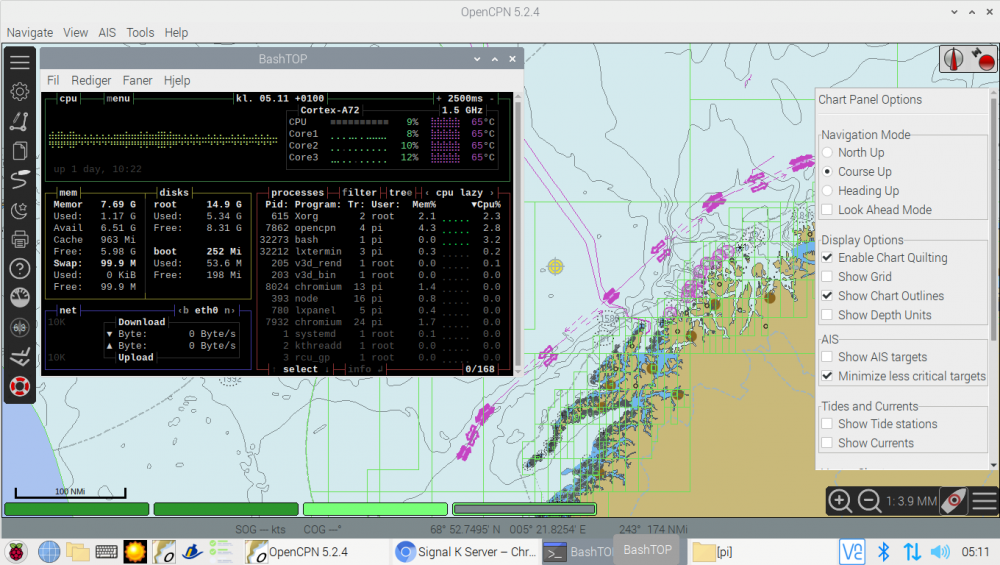Click the follow-ship icon beside scale

click(x=954, y=501)
